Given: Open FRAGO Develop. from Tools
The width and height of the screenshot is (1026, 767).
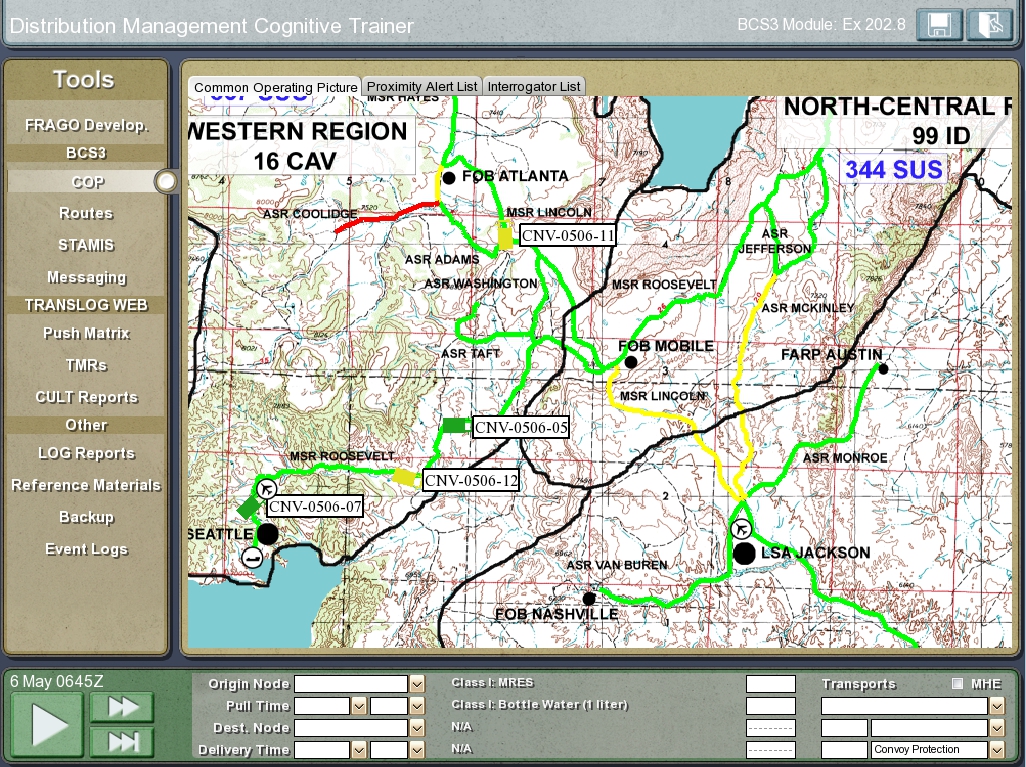Looking at the screenshot, I should [x=86, y=125].
